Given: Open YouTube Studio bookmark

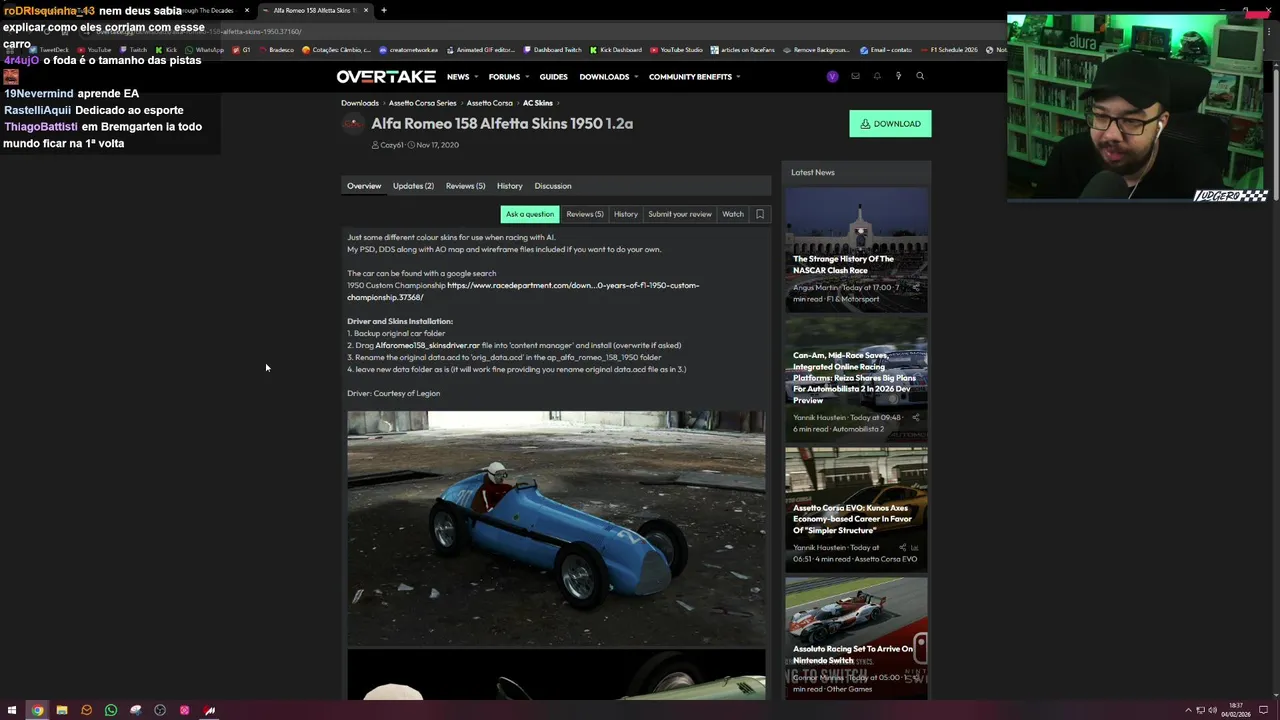Looking at the screenshot, I should coord(676,50).
